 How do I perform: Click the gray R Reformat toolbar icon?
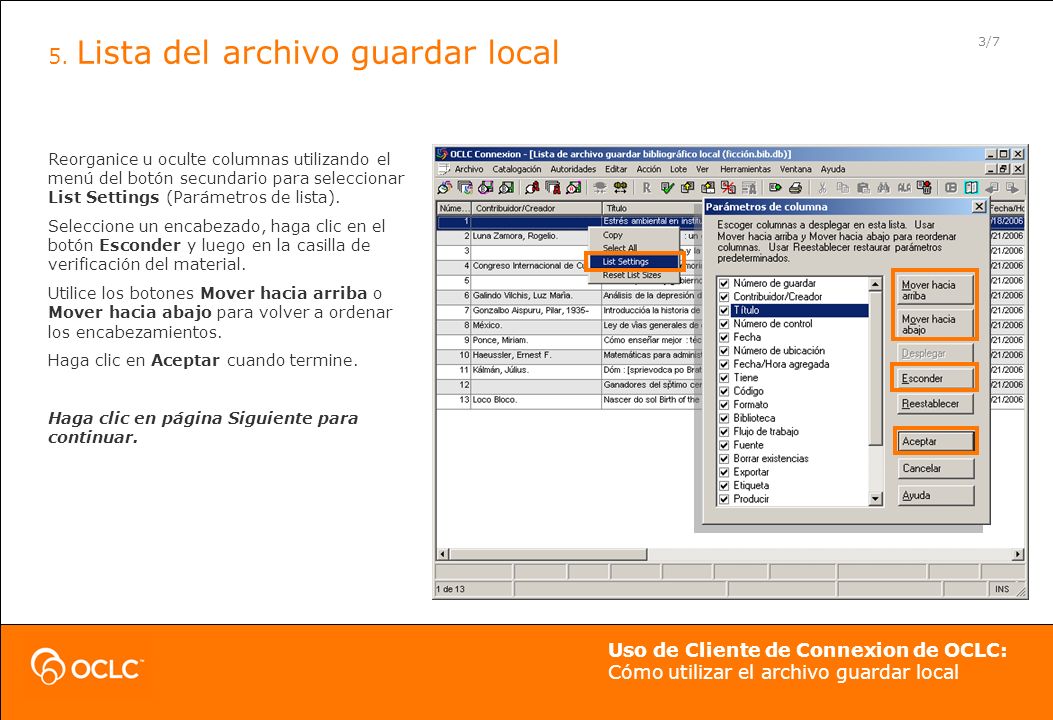(647, 187)
